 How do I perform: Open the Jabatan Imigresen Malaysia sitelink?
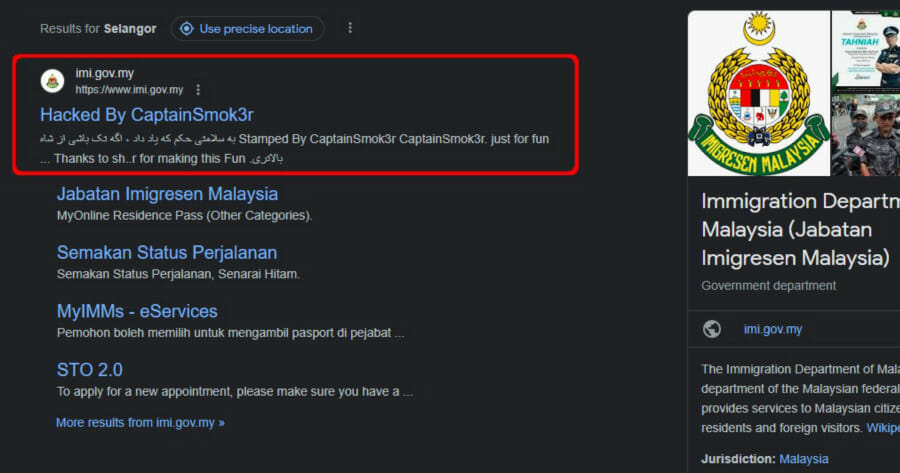[167, 194]
